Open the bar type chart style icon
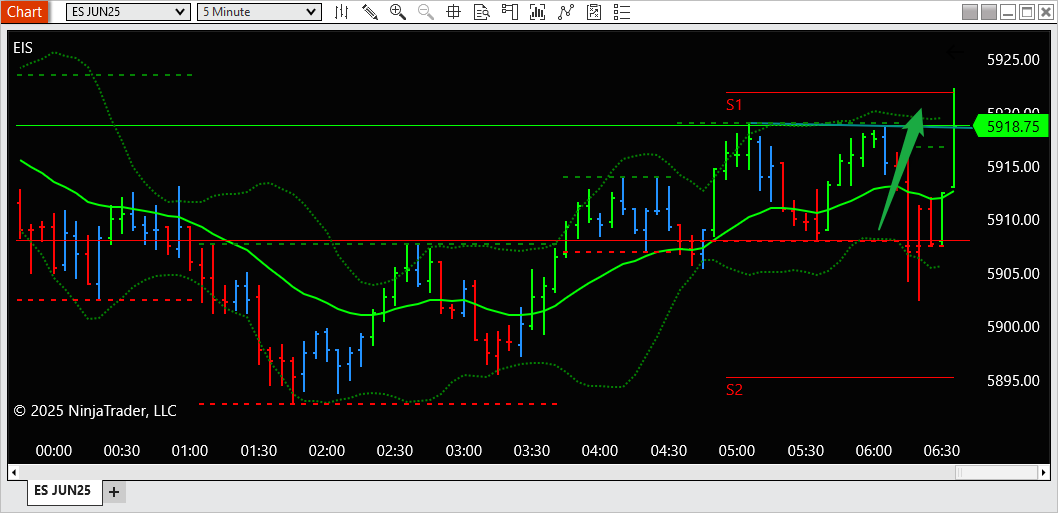Viewport: 1058px width, 513px height. click(342, 11)
